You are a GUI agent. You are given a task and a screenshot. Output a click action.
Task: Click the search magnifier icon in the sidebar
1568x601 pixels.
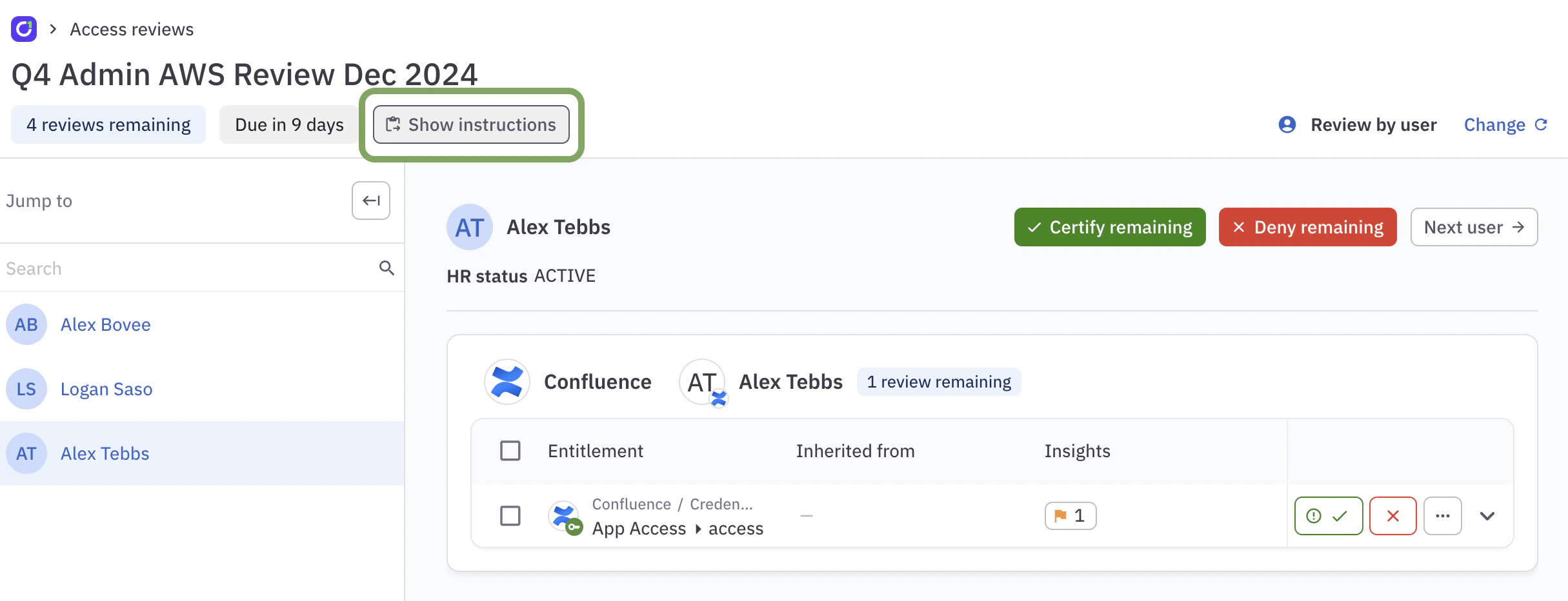coord(386,268)
